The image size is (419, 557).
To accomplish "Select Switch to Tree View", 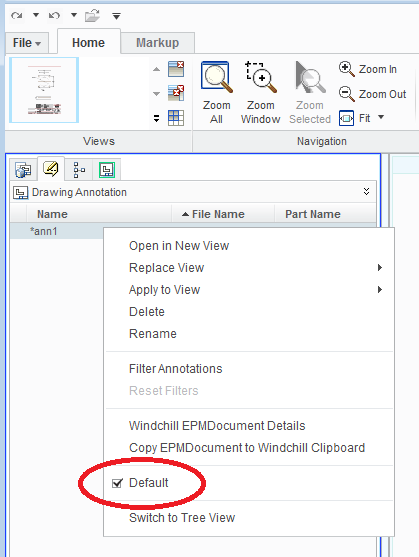I will (182, 518).
